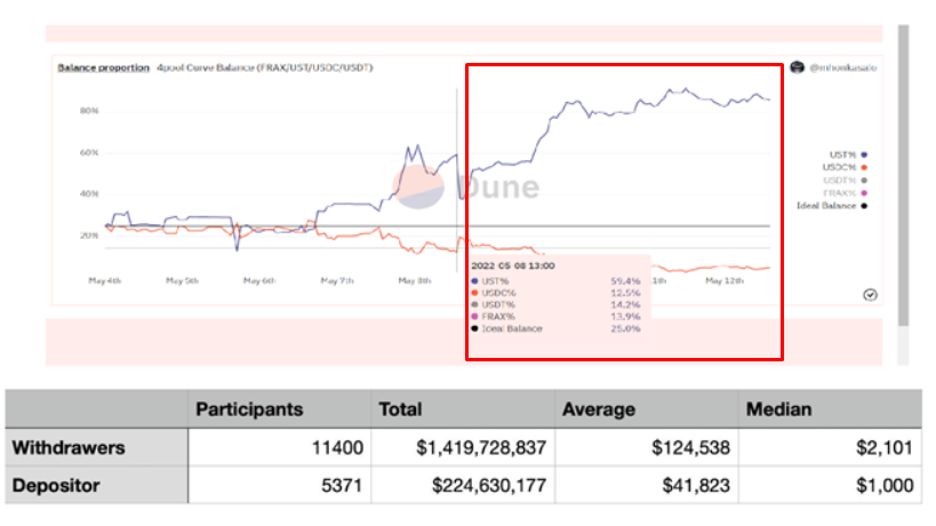The height and width of the screenshot is (526, 936).
Task: Click the $1,419,728,837 total cell
Action: [477, 450]
